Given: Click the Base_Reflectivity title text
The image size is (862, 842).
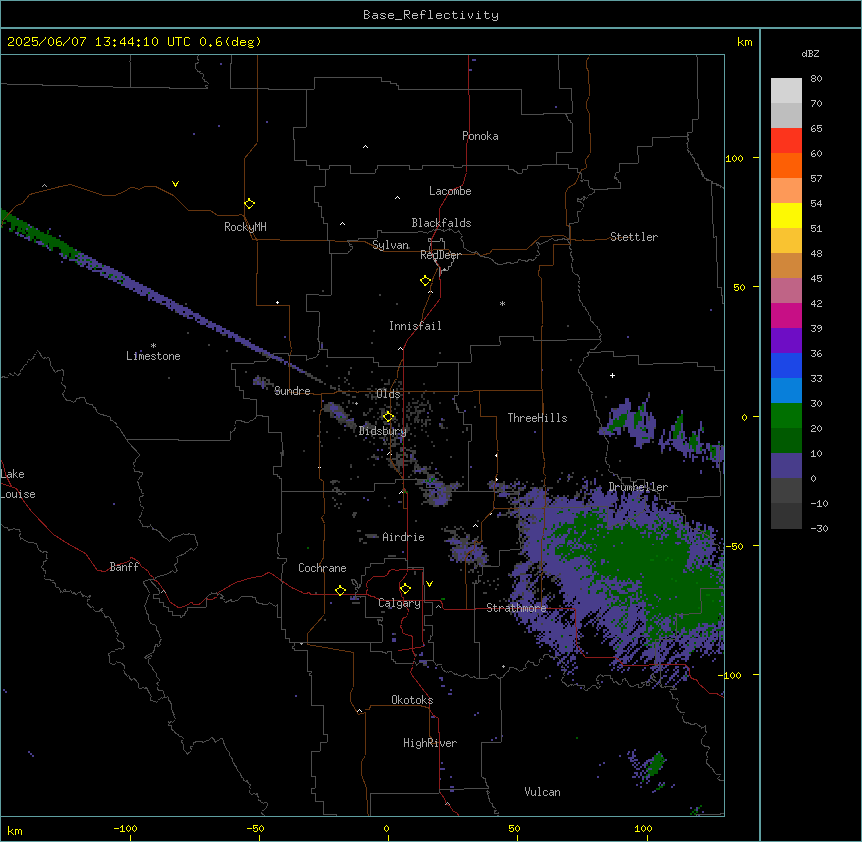Looking at the screenshot, I should pos(431,15).
